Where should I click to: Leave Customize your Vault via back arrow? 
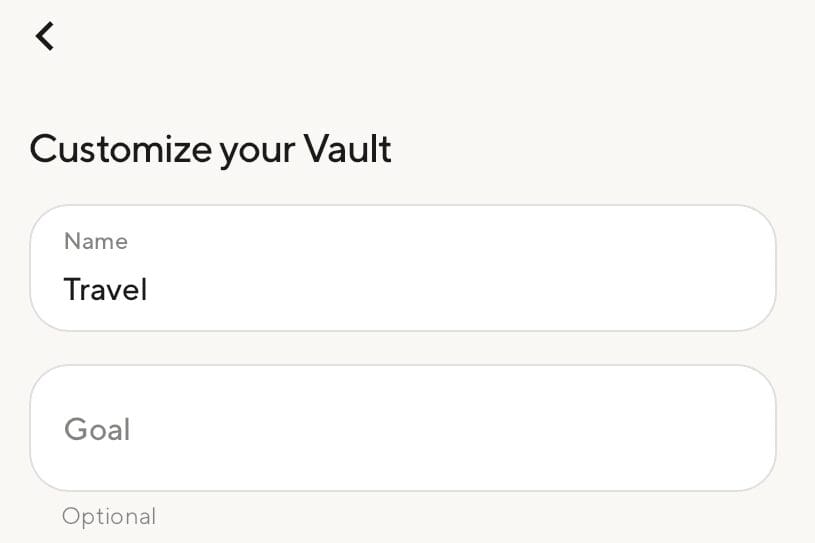[44, 36]
